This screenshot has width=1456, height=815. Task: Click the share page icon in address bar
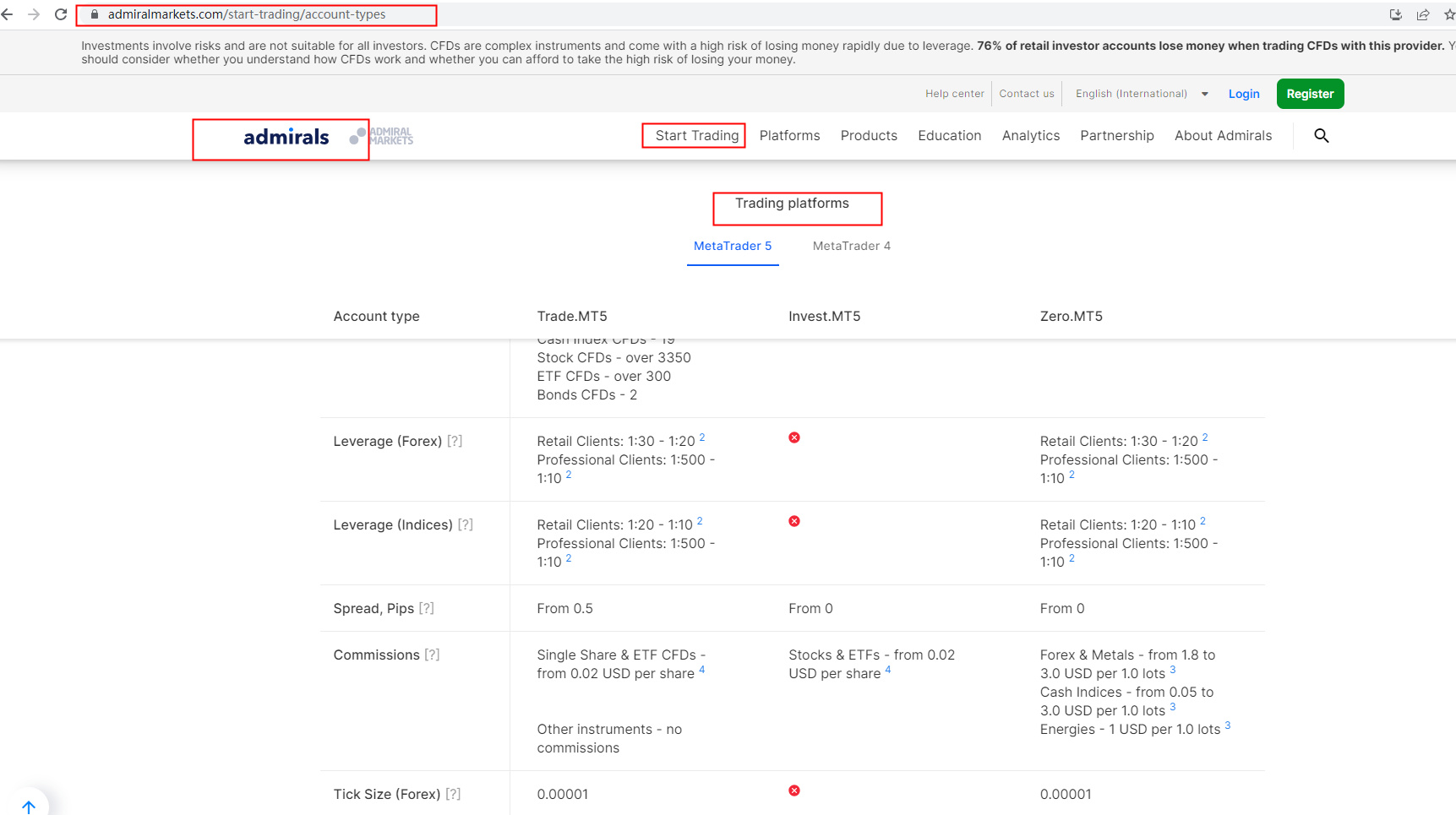click(x=1423, y=14)
